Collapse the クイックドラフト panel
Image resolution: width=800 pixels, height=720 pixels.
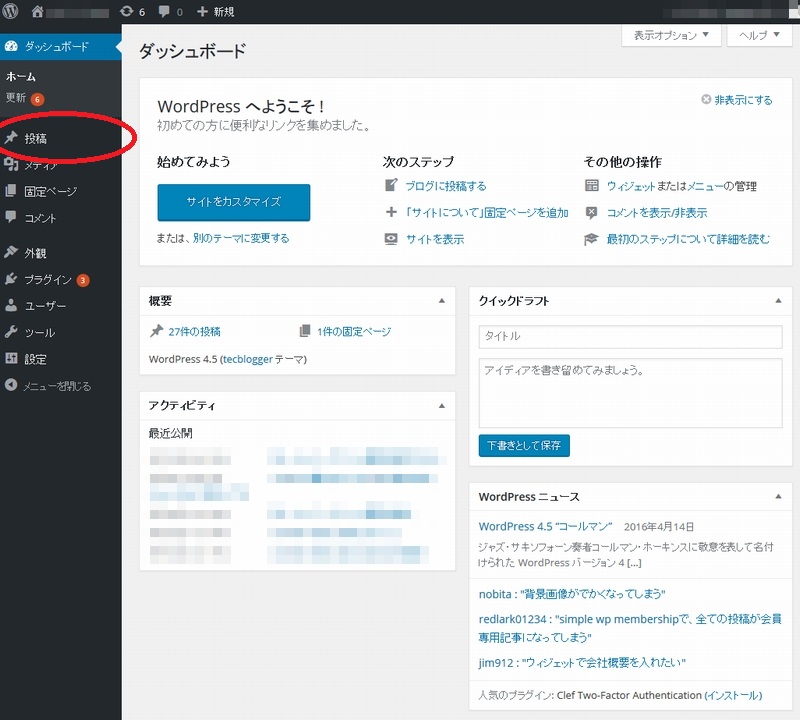tap(779, 301)
